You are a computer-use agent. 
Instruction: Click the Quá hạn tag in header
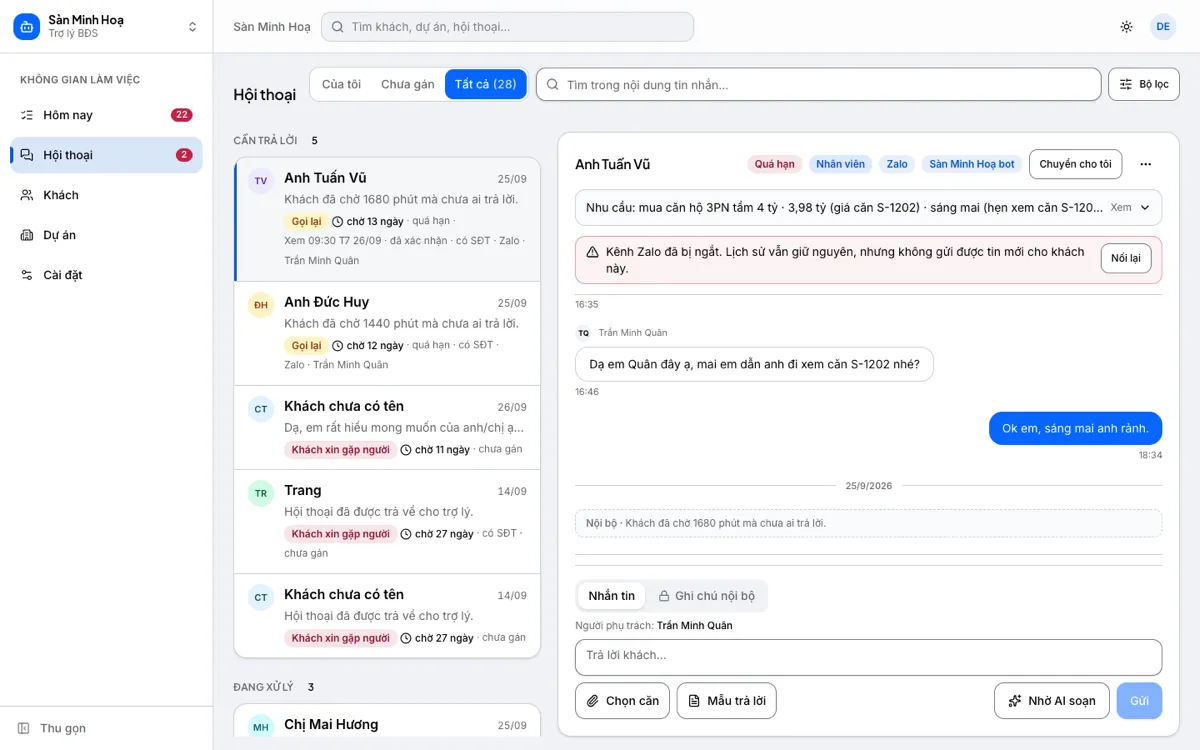(x=774, y=164)
